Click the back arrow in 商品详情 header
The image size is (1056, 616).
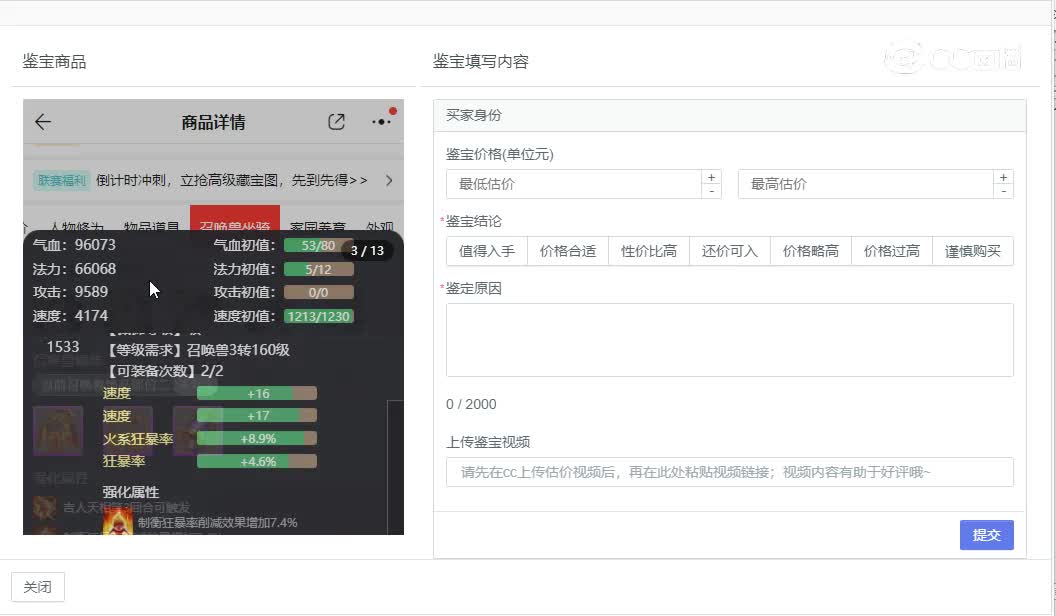coord(41,121)
